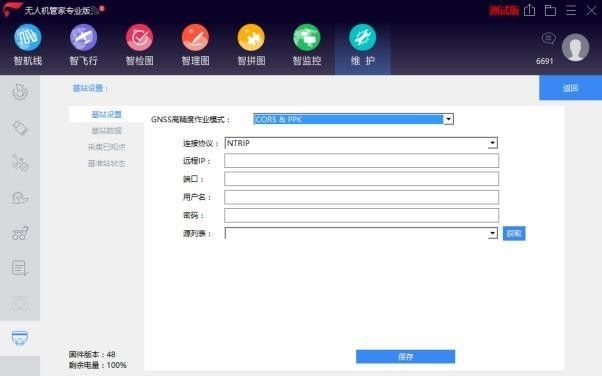Click the GNSS高精度作业模式 label
The height and width of the screenshot is (376, 602).
(x=190, y=119)
